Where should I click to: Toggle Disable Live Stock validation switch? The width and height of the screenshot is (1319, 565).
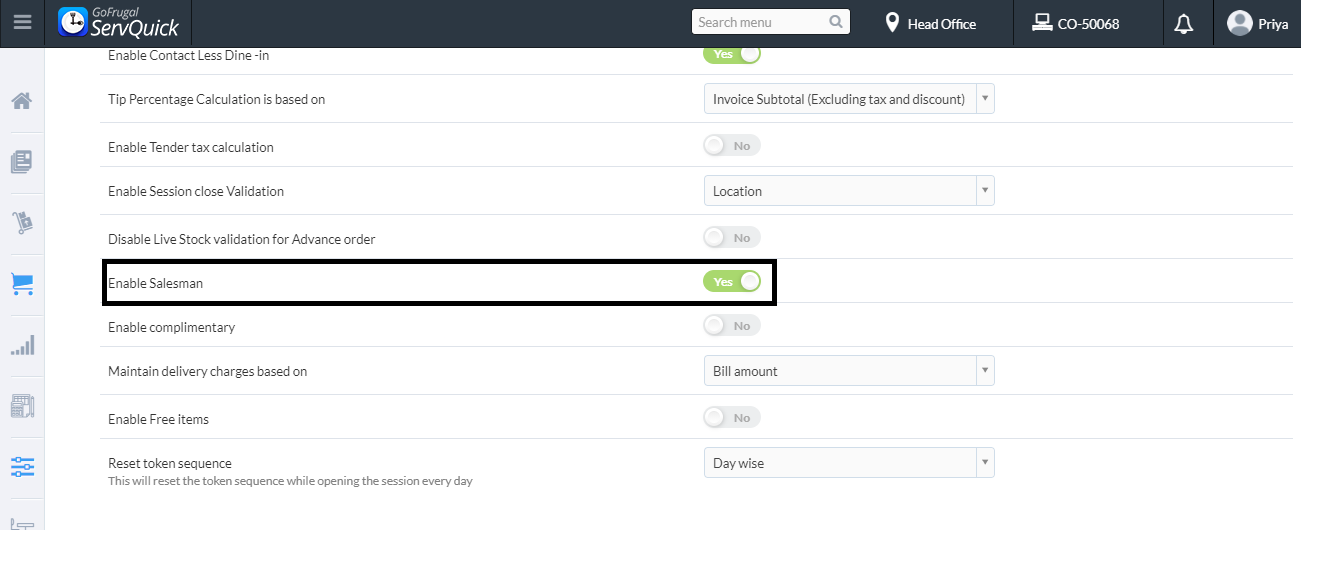732,238
